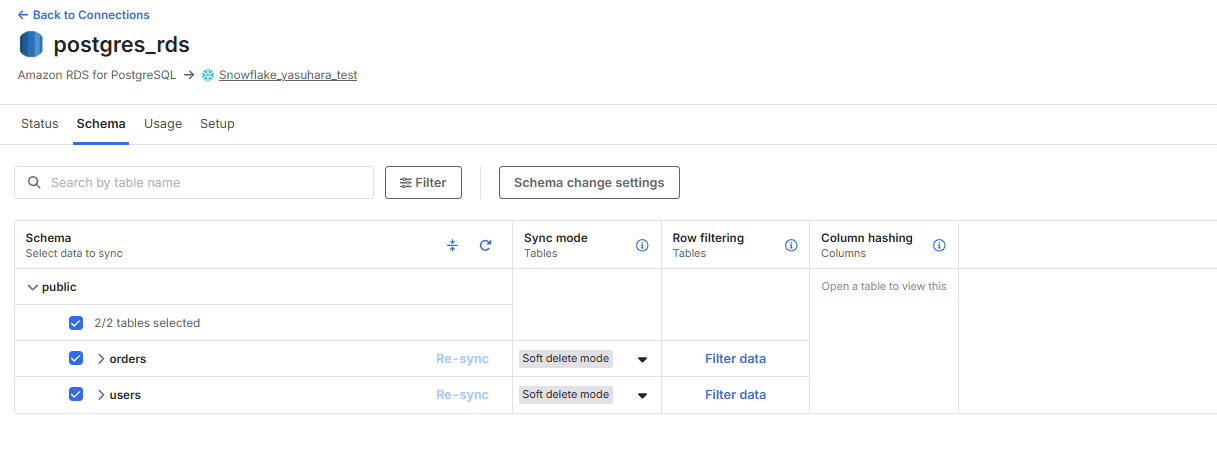Click the Sync mode info icon
Screen dimensions: 1217x470
click(642, 245)
